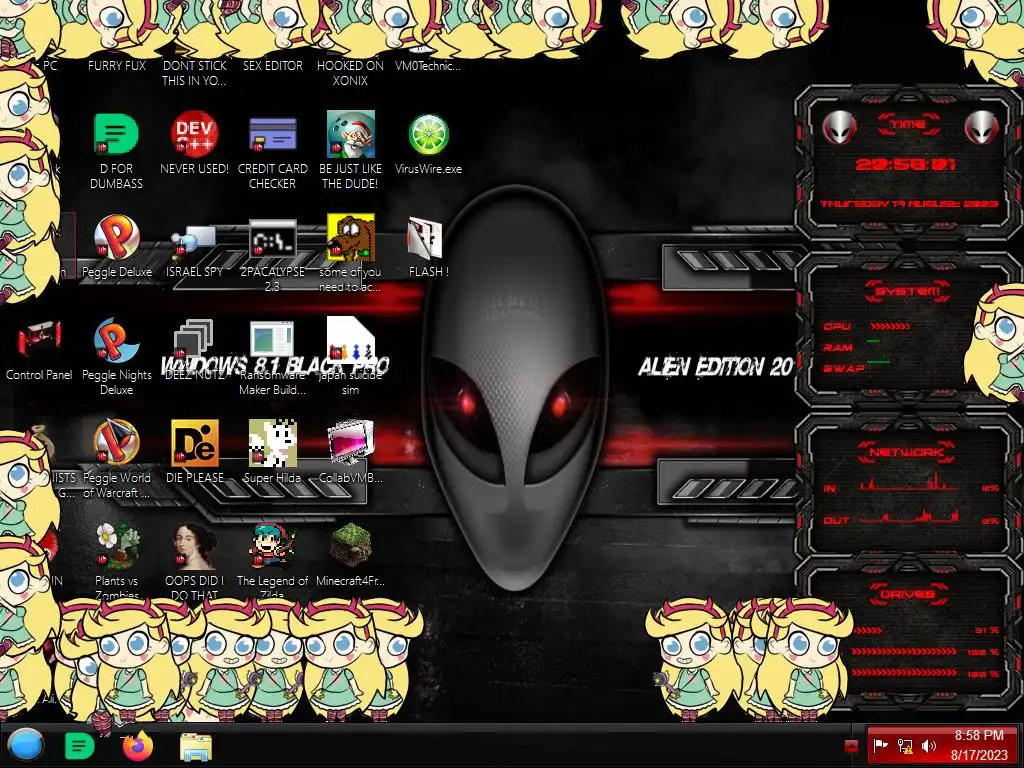Image resolution: width=1024 pixels, height=768 pixels.
Task: Select the Super Hilda desktop icon
Action: click(x=272, y=443)
